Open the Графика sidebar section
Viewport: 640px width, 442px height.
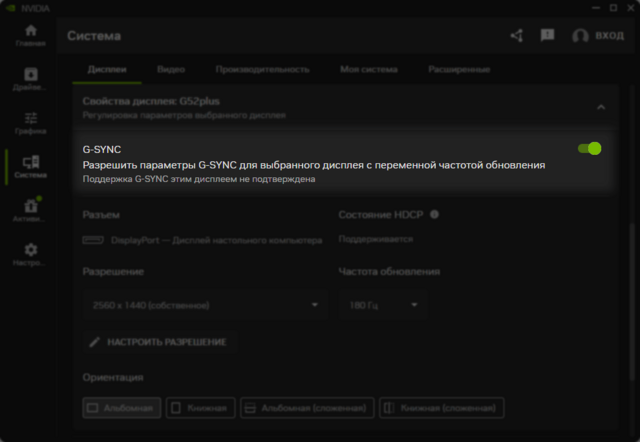pos(31,123)
